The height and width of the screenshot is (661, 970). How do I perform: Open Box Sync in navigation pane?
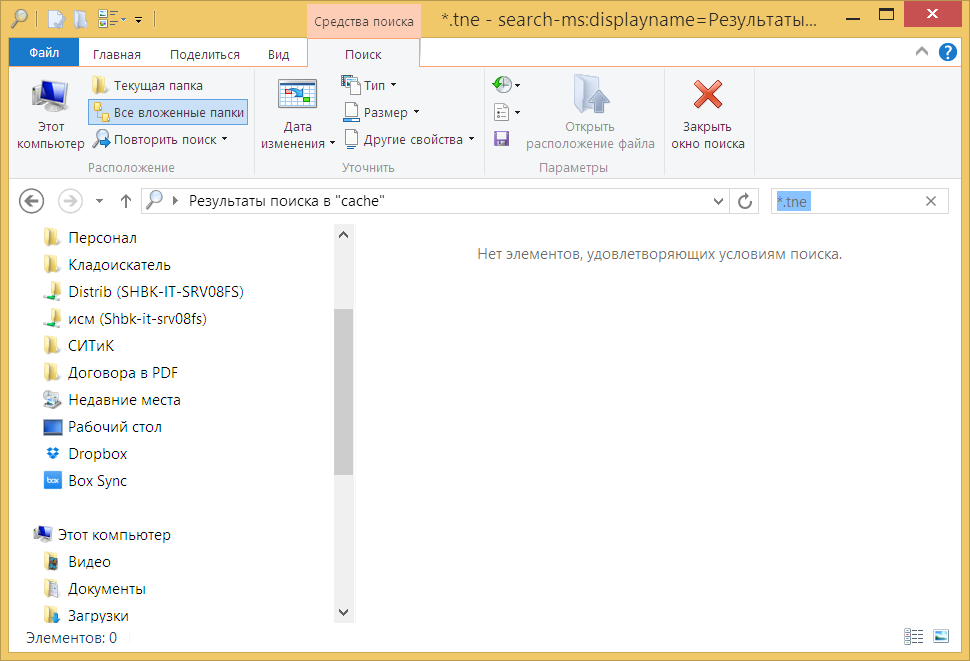(97, 481)
